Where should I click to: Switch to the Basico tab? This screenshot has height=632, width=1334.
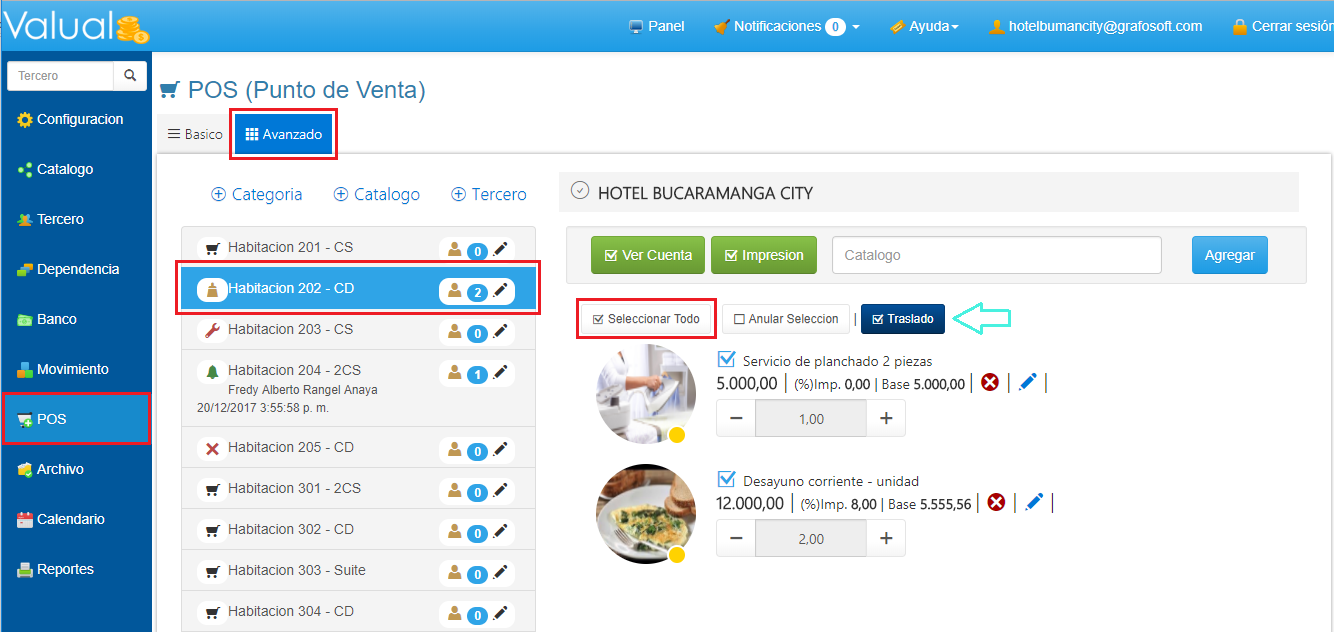click(x=195, y=134)
